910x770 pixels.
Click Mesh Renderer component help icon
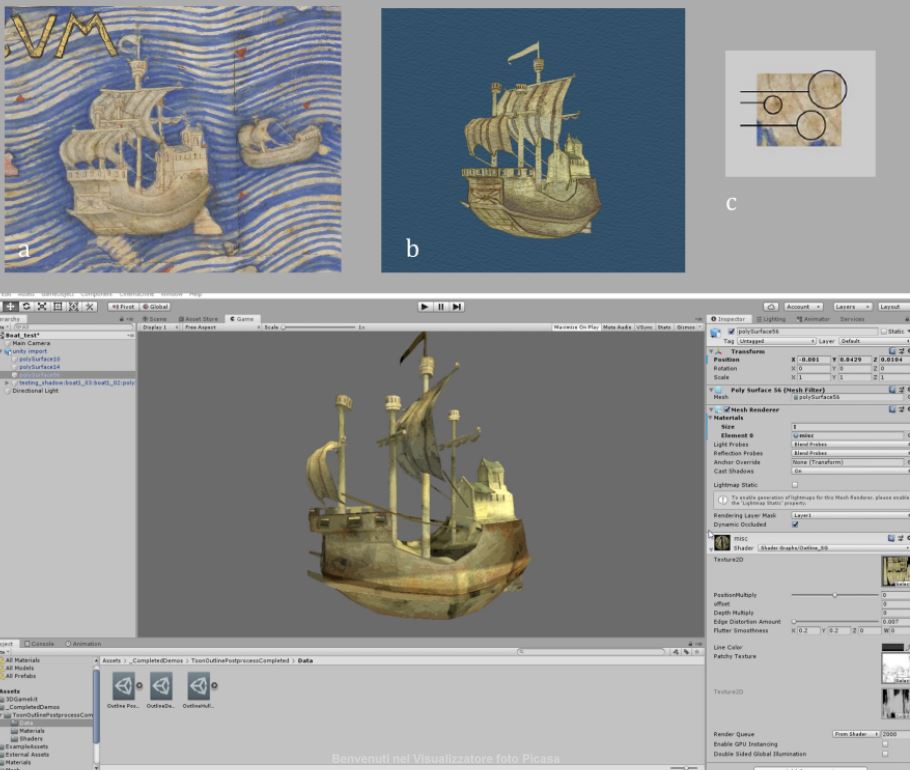coord(892,409)
